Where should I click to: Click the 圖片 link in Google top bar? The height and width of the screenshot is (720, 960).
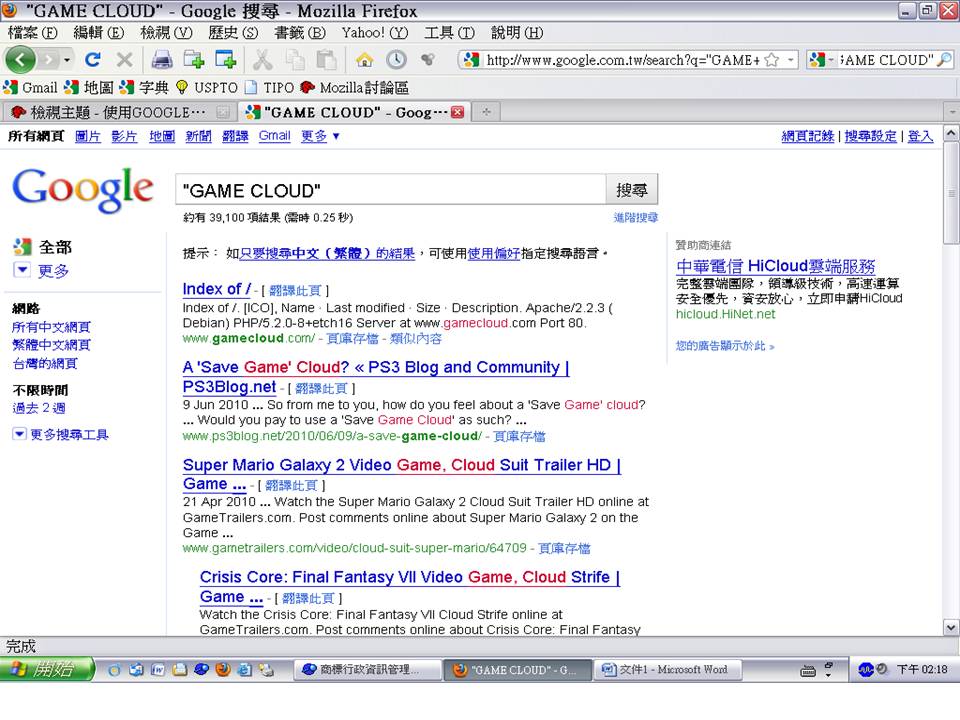click(x=88, y=136)
